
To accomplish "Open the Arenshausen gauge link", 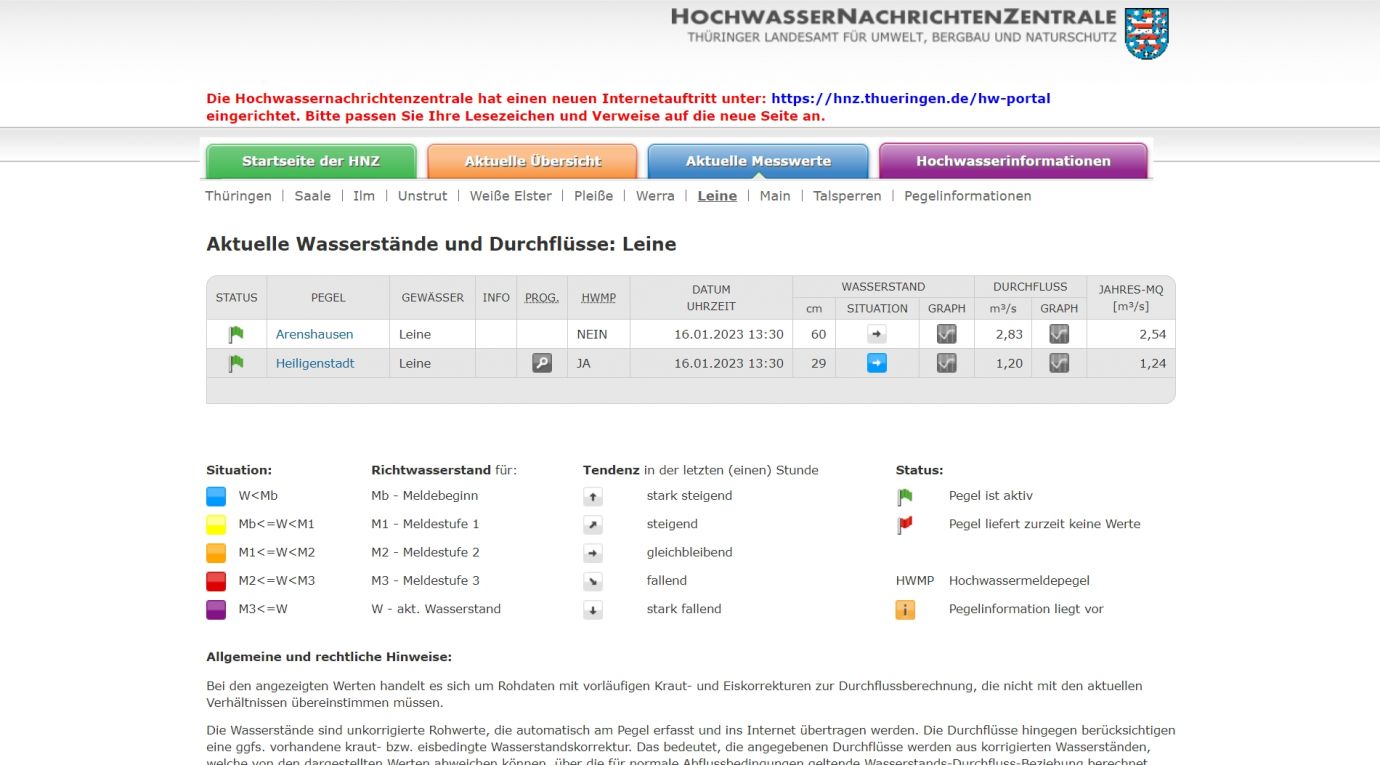I will coord(314,334).
